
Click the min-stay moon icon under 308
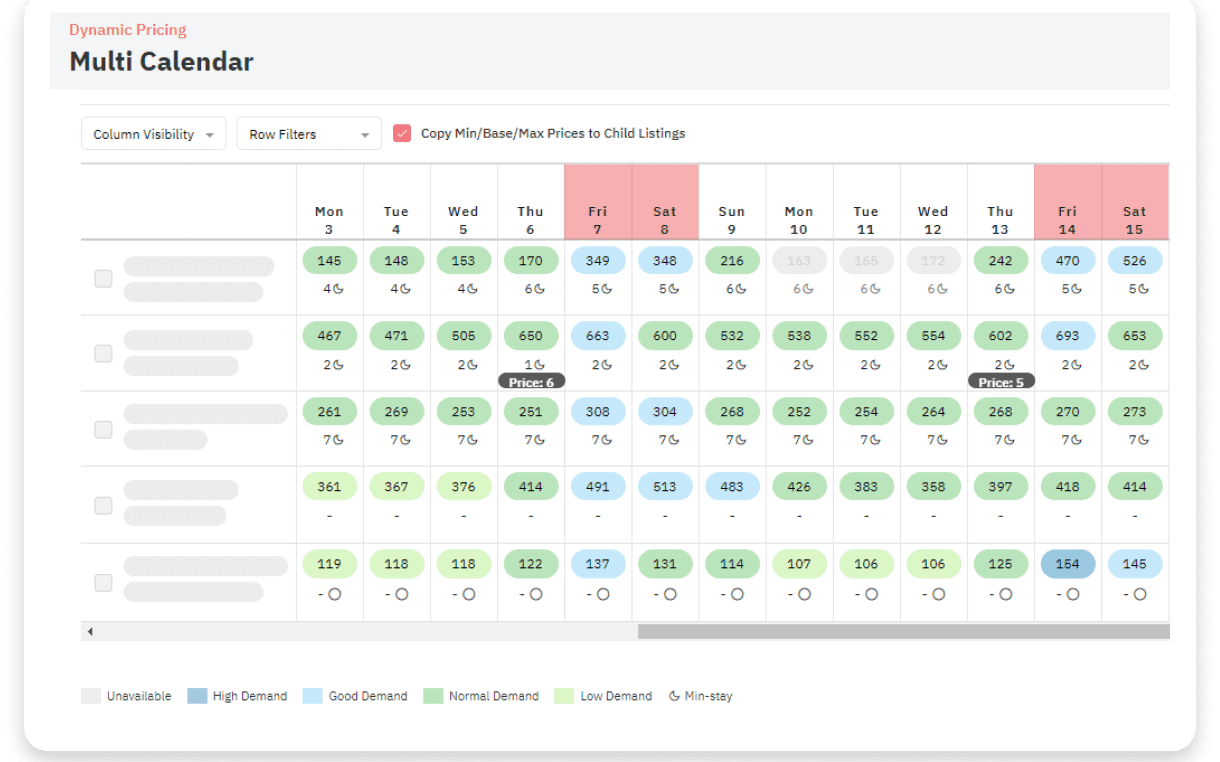pos(605,440)
